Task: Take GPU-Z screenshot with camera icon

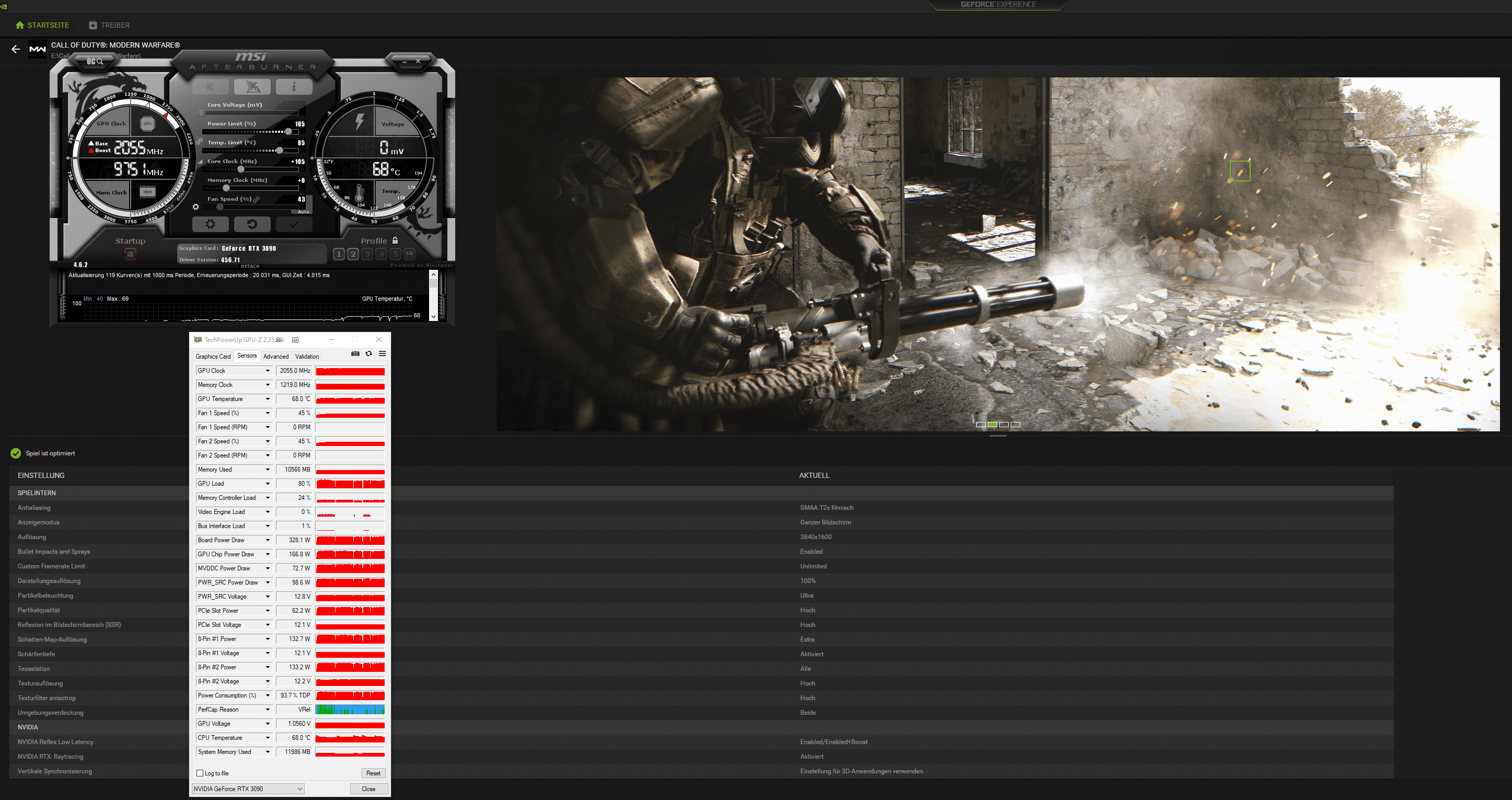Action: tap(355, 353)
